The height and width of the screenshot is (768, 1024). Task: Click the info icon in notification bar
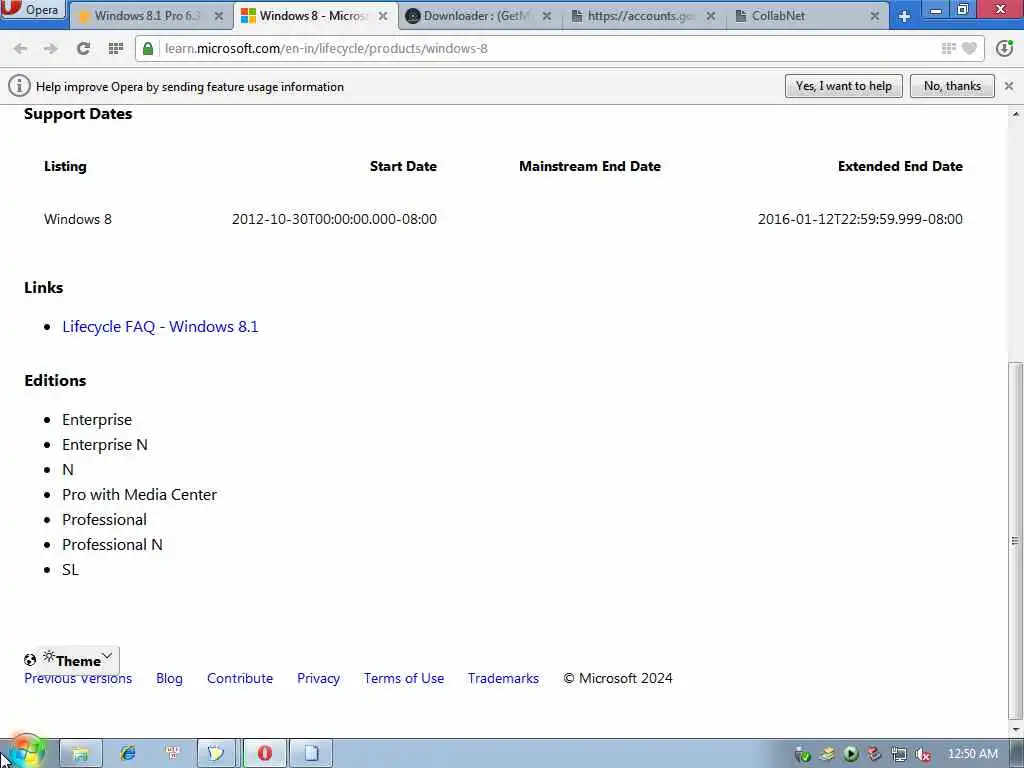tap(19, 86)
